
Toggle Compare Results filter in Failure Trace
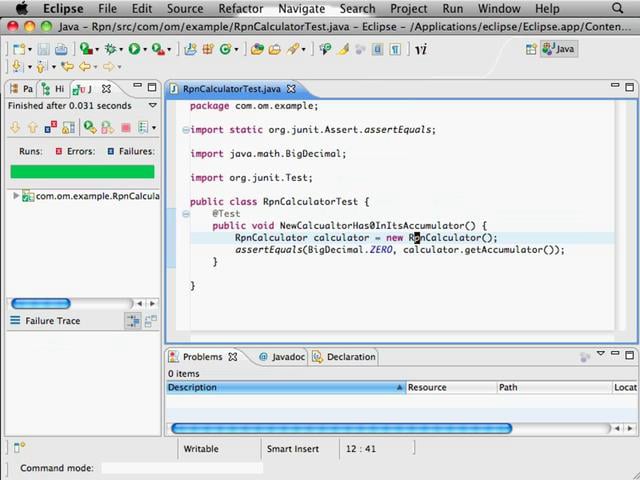pyautogui.click(x=150, y=321)
